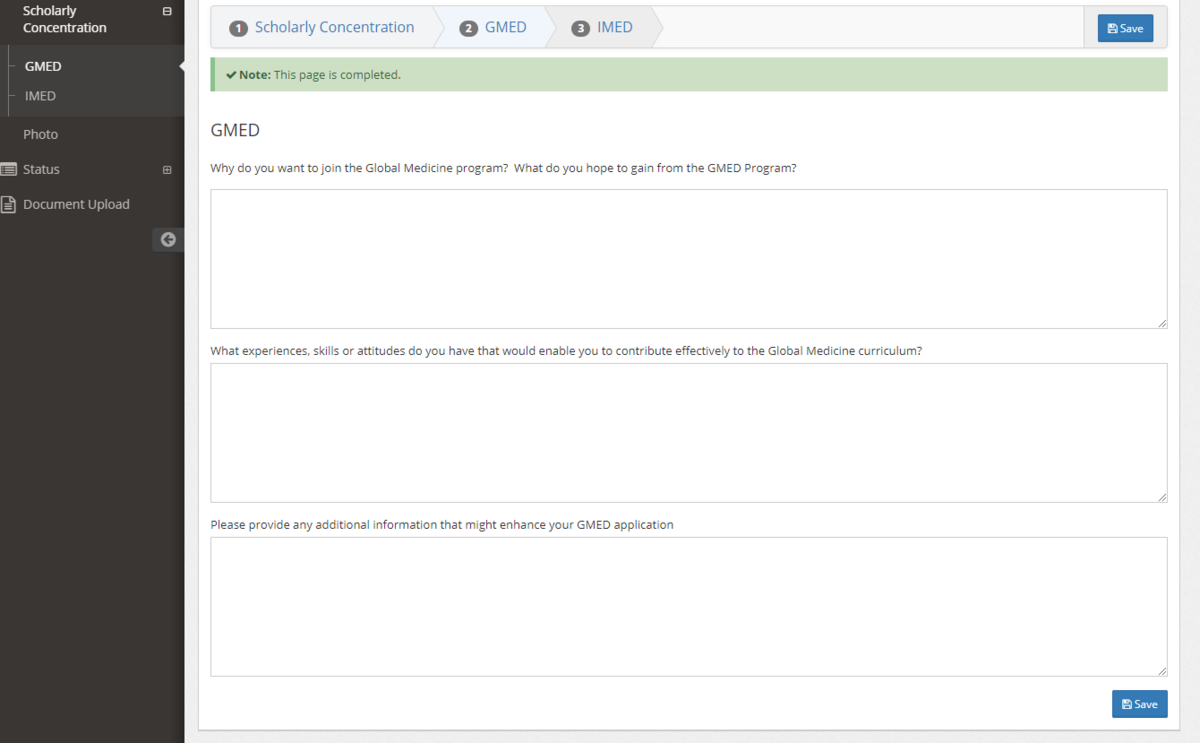The image size is (1200, 743).
Task: Click the step 2 number badge
Action: (468, 28)
